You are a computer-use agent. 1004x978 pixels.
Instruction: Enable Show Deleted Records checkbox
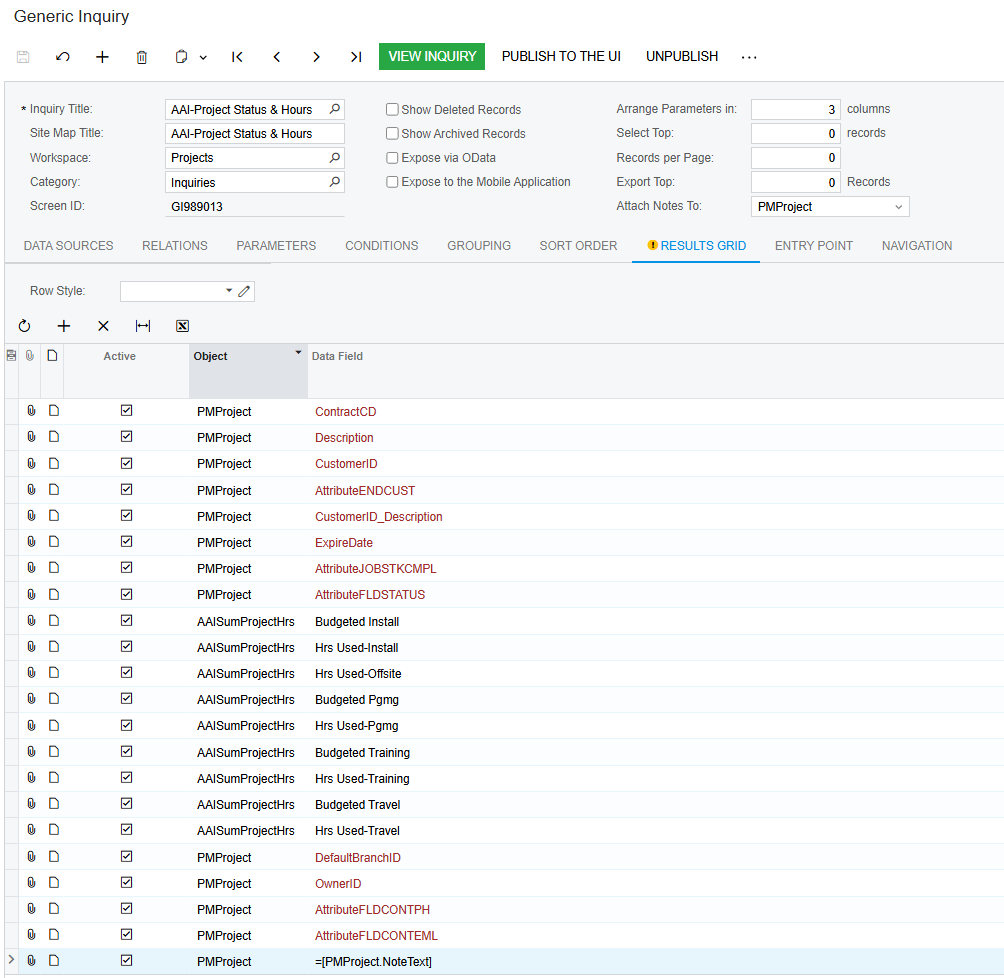tap(392, 110)
